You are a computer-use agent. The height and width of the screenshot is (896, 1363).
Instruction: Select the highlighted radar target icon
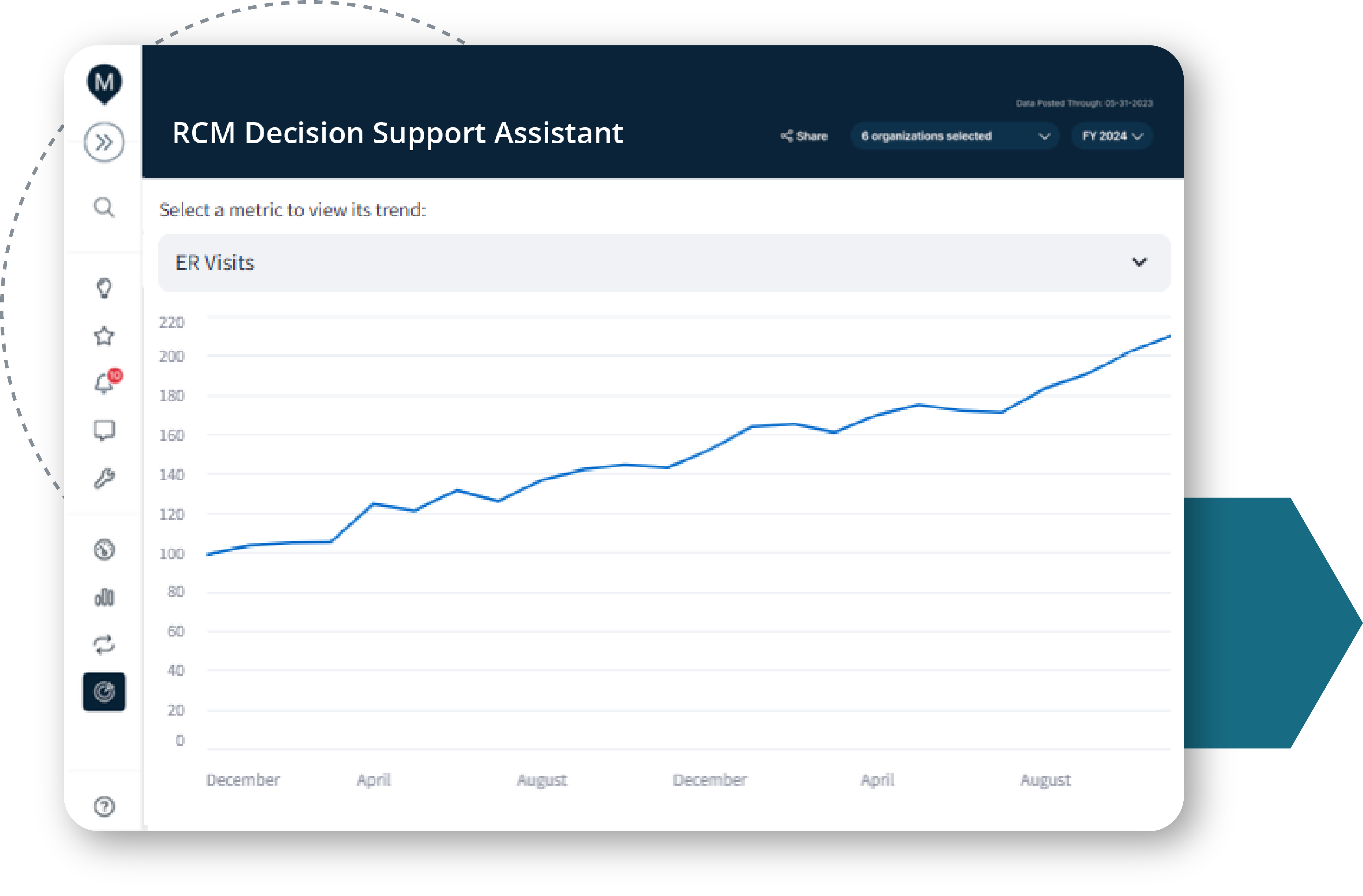pyautogui.click(x=104, y=692)
